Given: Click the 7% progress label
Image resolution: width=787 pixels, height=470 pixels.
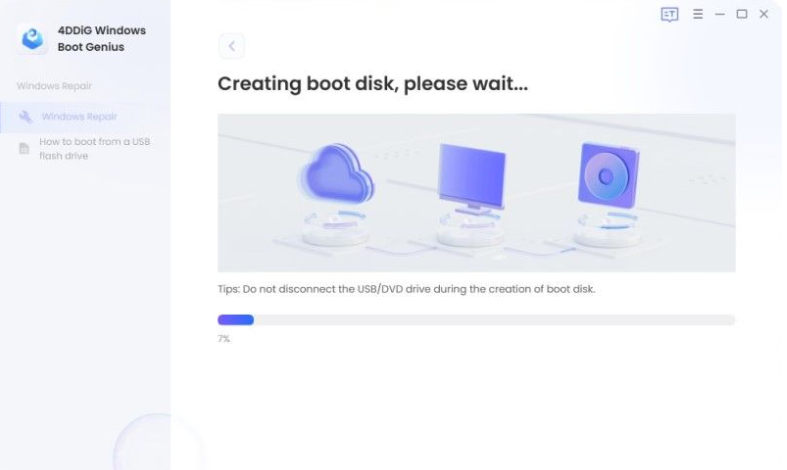Looking at the screenshot, I should (x=224, y=339).
